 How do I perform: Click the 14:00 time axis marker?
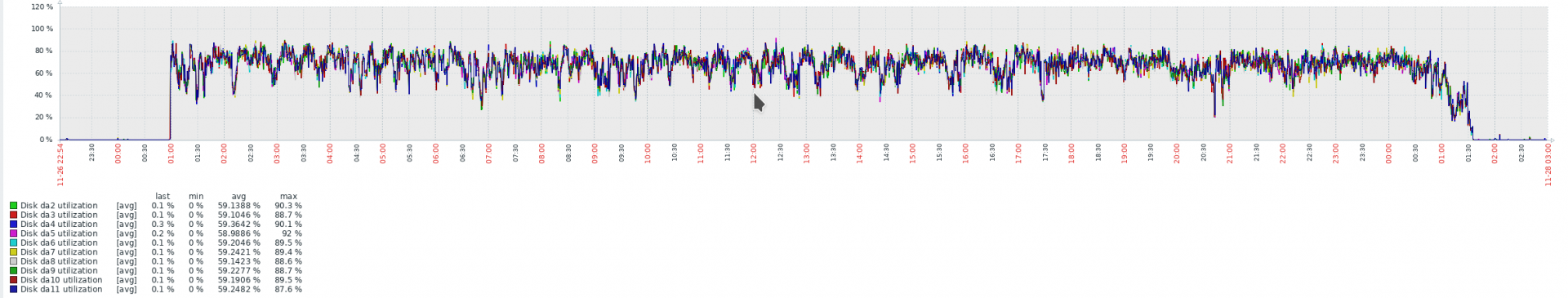coord(859,153)
